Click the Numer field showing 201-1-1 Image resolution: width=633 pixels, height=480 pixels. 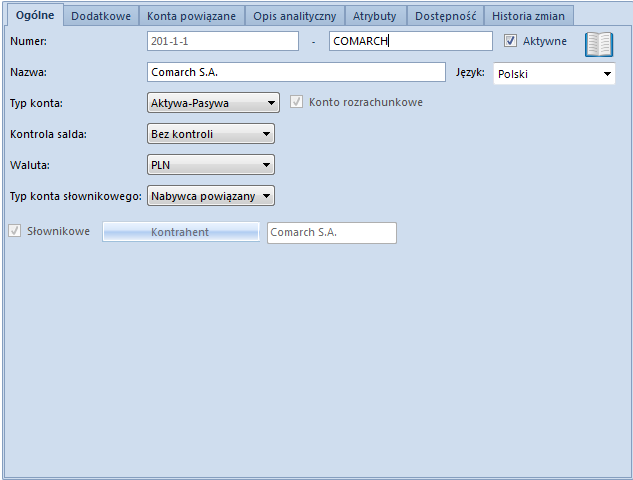coord(223,41)
